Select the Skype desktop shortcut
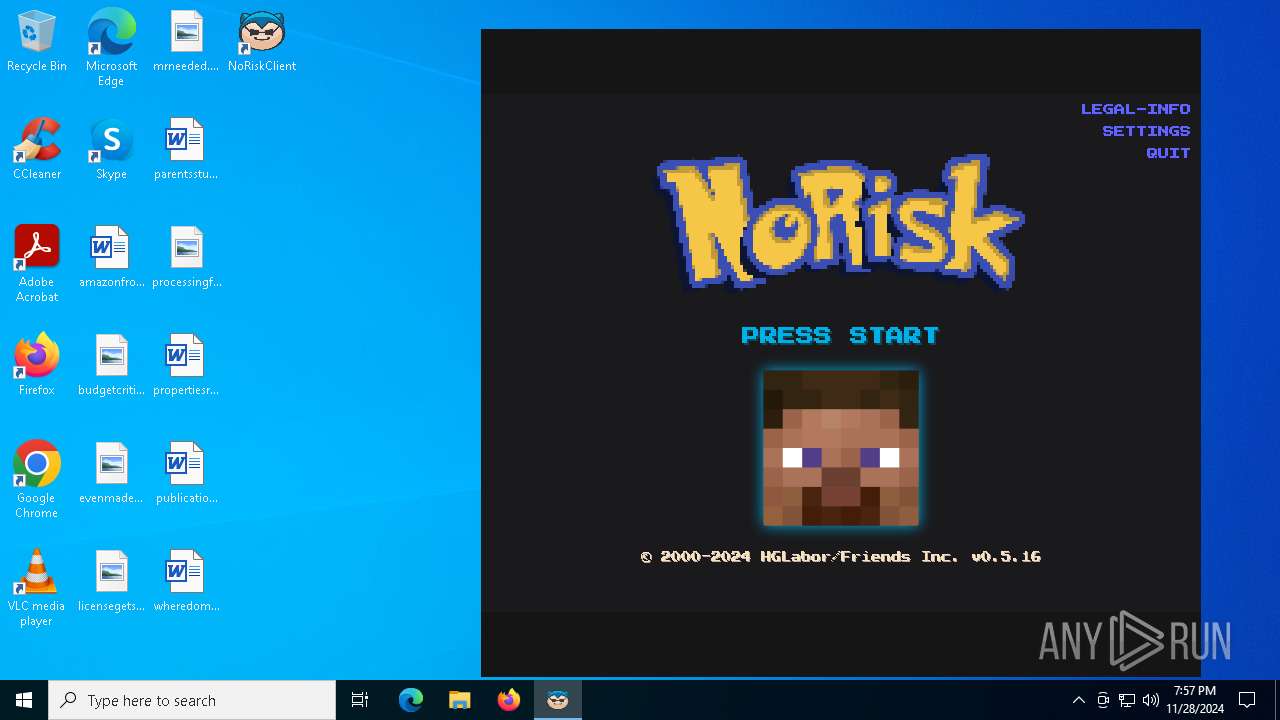Viewport: 1280px width, 720px height. (111, 150)
